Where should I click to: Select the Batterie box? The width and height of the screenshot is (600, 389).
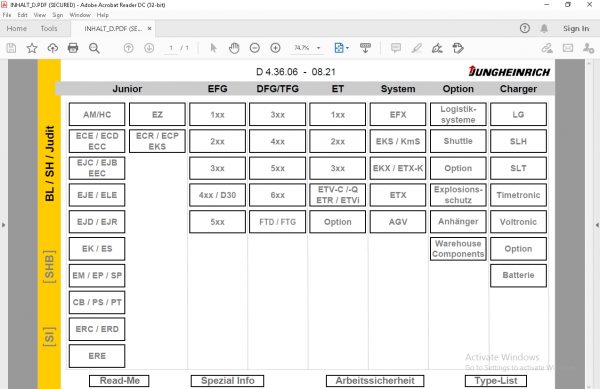coord(518,275)
